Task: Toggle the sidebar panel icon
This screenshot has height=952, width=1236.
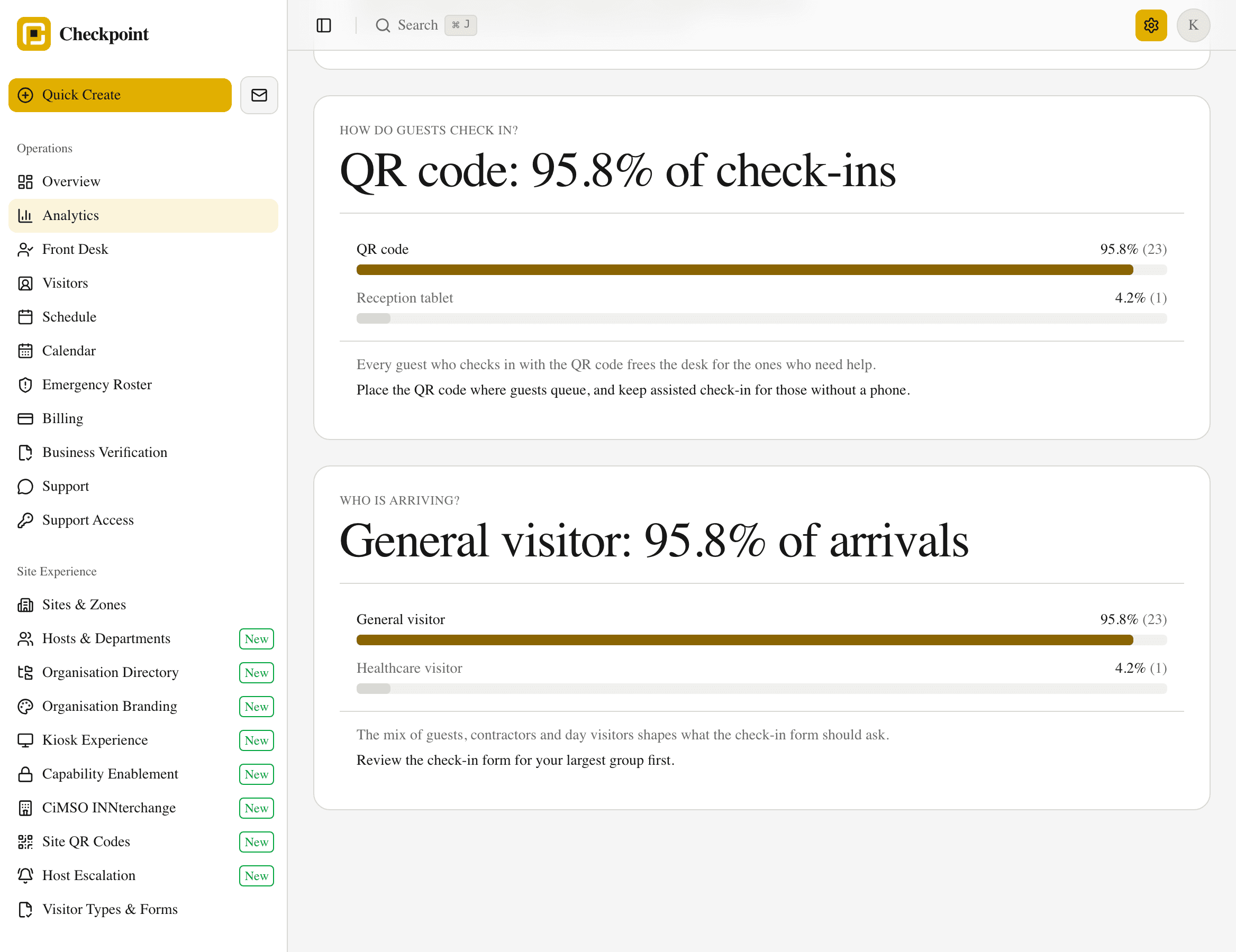Action: tap(324, 25)
